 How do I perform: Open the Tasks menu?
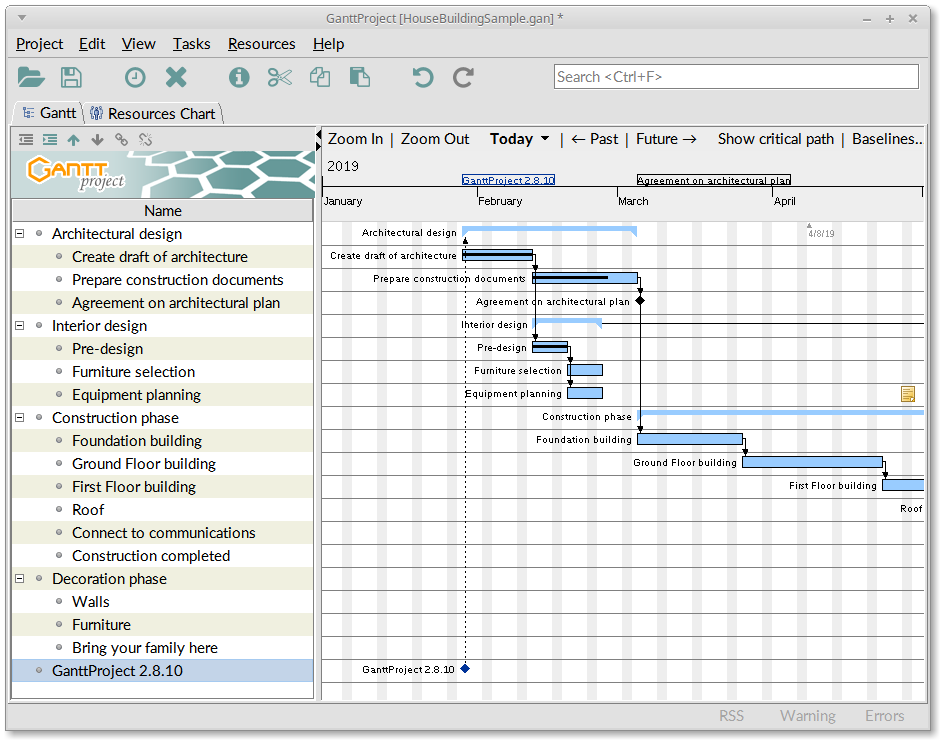point(191,44)
